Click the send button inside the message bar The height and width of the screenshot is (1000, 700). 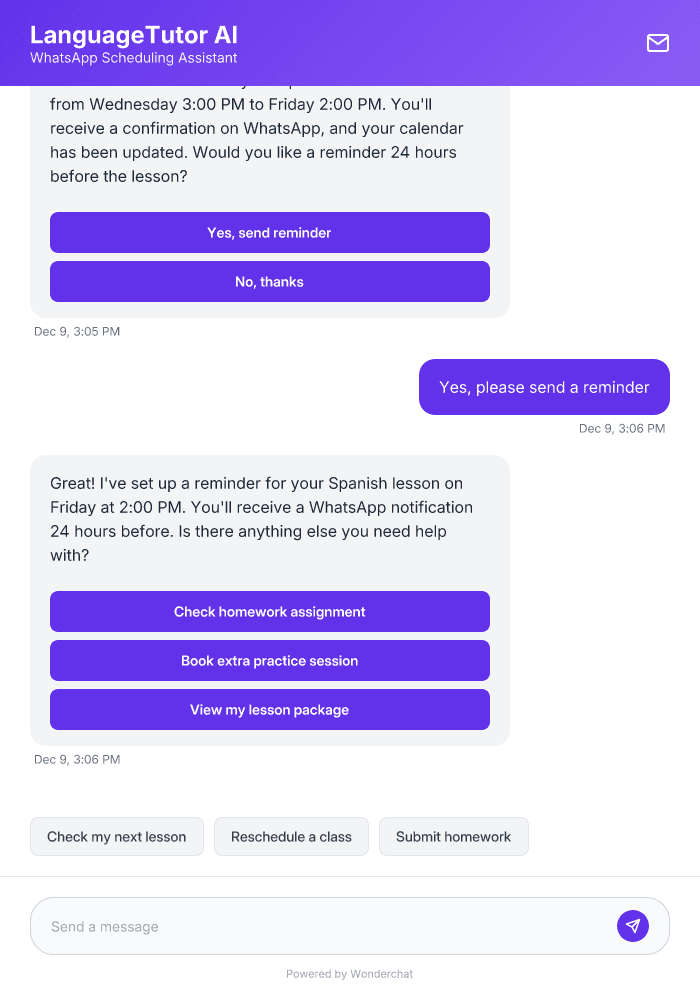[633, 925]
